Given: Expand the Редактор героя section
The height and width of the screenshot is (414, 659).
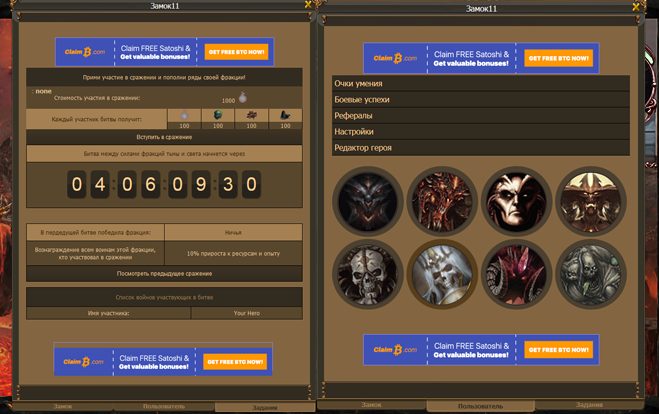Looking at the screenshot, I should click(480, 147).
